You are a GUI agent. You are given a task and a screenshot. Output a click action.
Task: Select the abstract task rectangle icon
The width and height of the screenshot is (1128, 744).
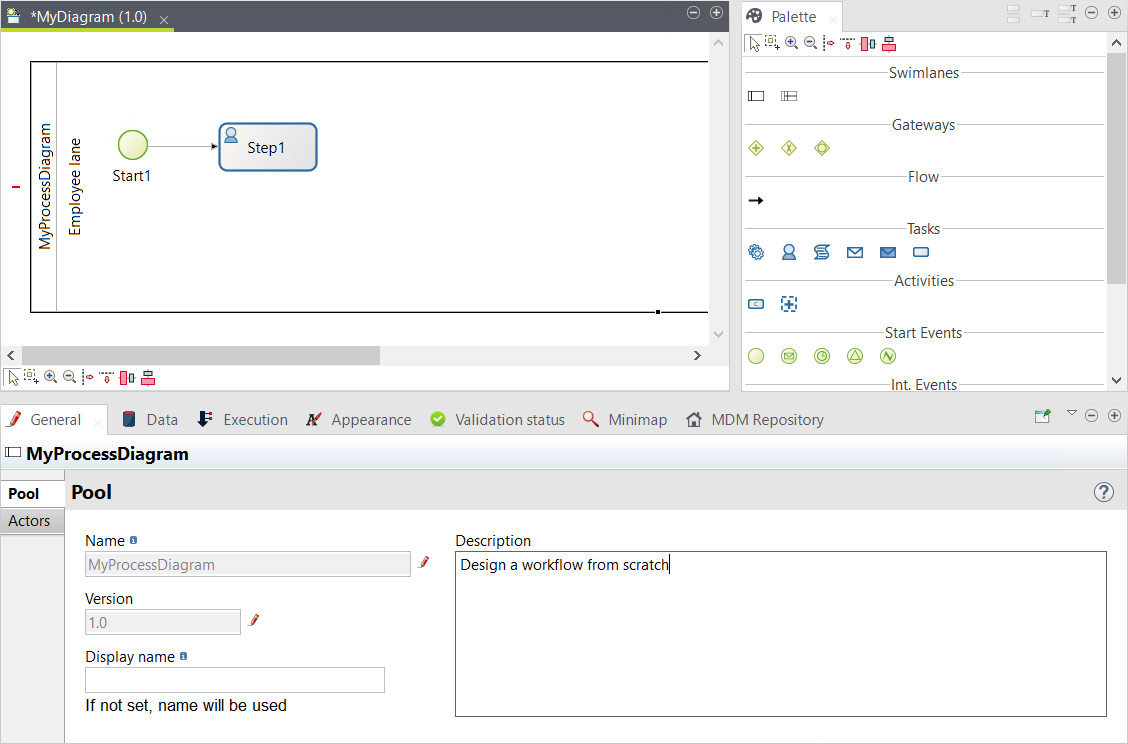(x=921, y=252)
